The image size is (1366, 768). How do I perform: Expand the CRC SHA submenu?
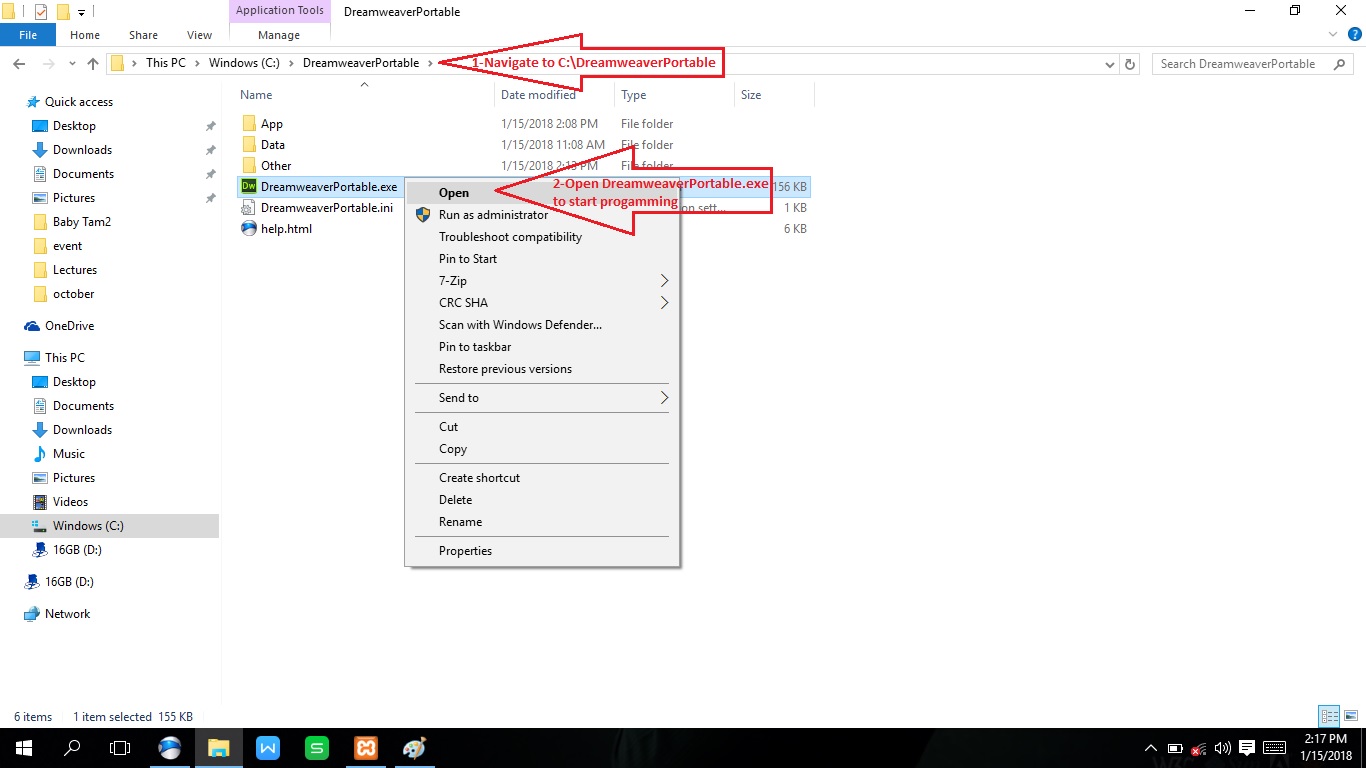tap(542, 303)
